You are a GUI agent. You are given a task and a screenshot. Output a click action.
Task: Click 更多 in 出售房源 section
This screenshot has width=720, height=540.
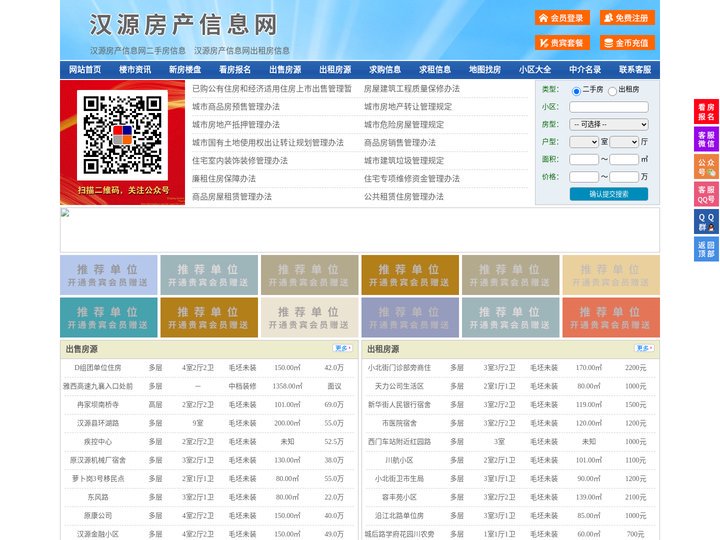(x=343, y=349)
